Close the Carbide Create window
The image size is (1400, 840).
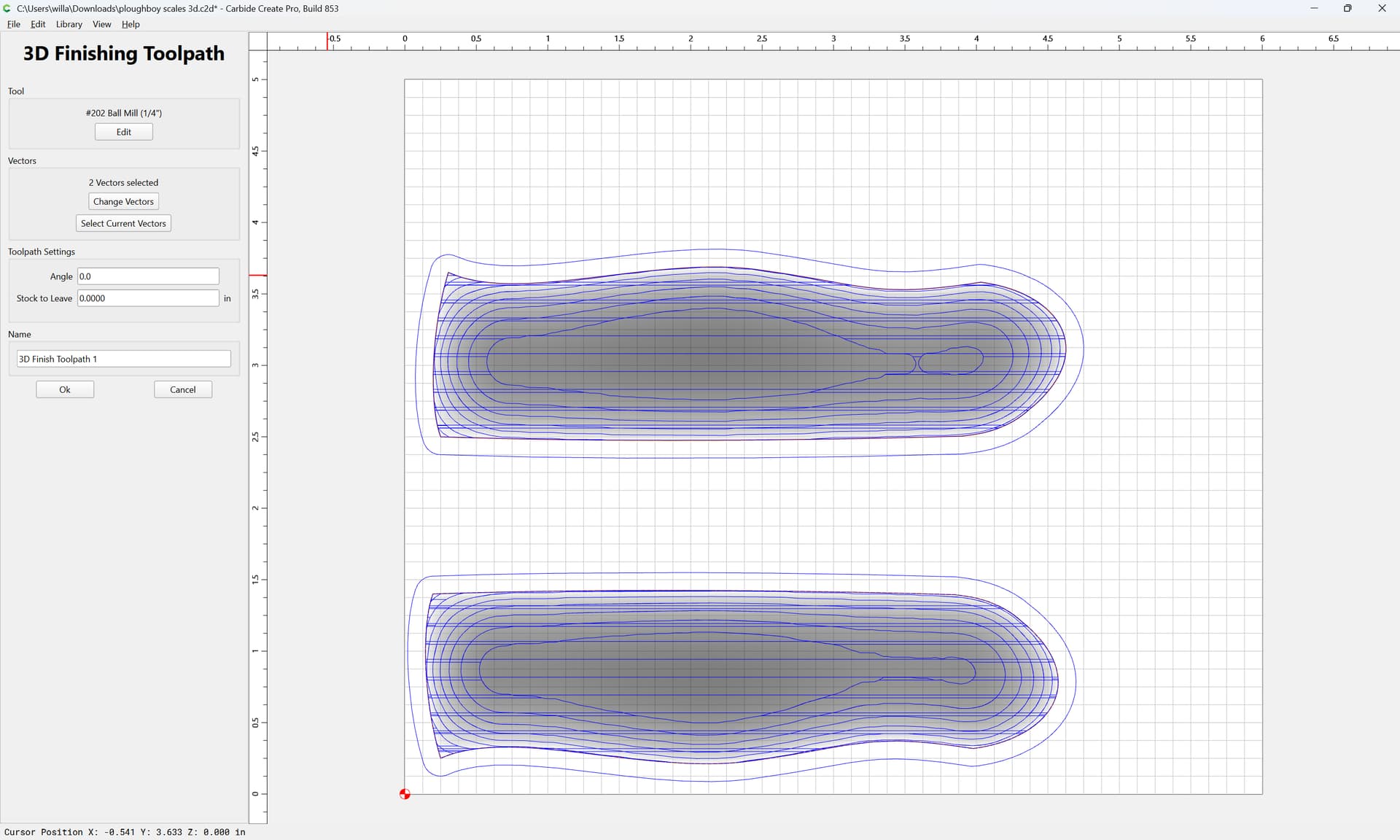click(1382, 8)
